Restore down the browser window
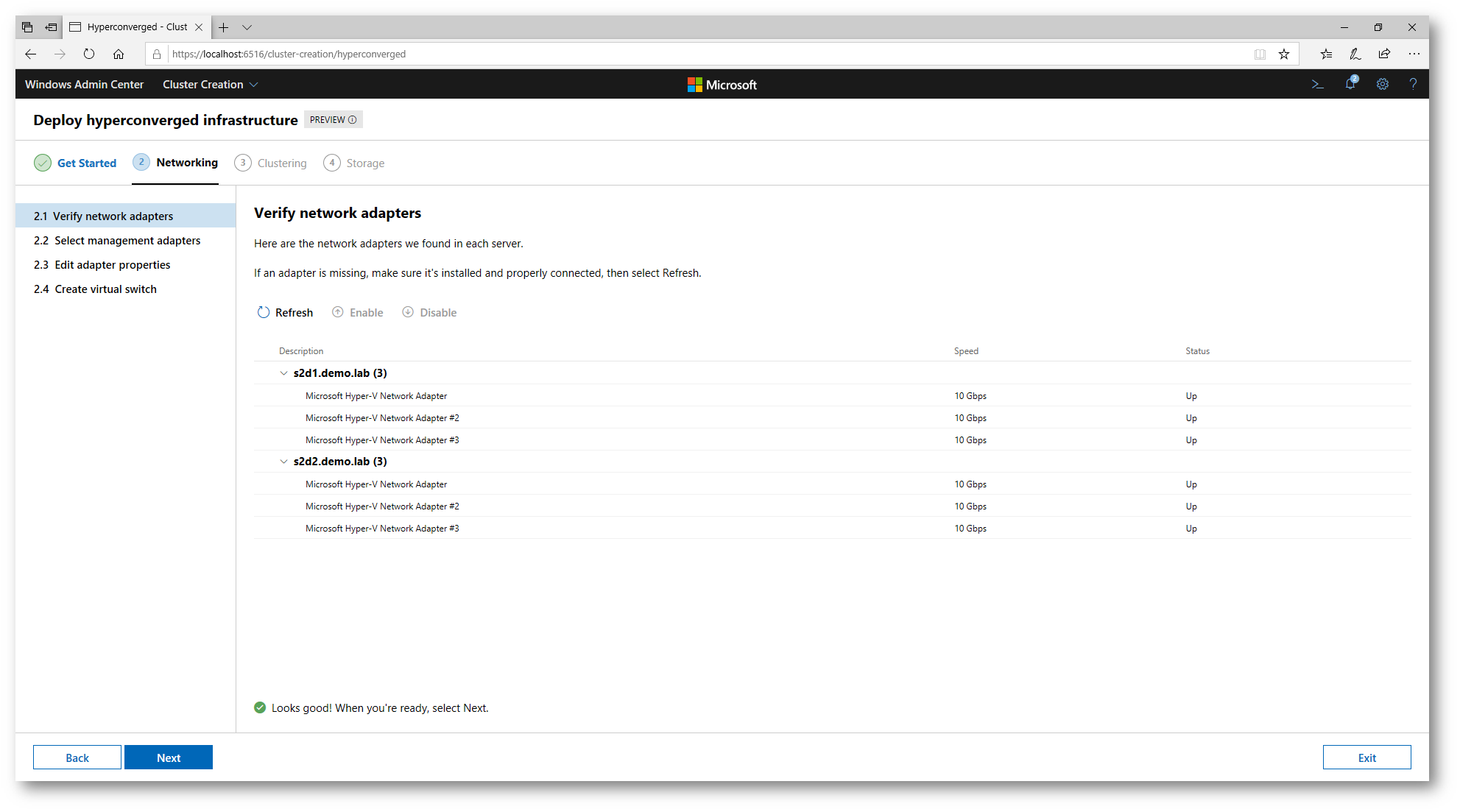Screen dimensions: 1460x812 [1378, 27]
